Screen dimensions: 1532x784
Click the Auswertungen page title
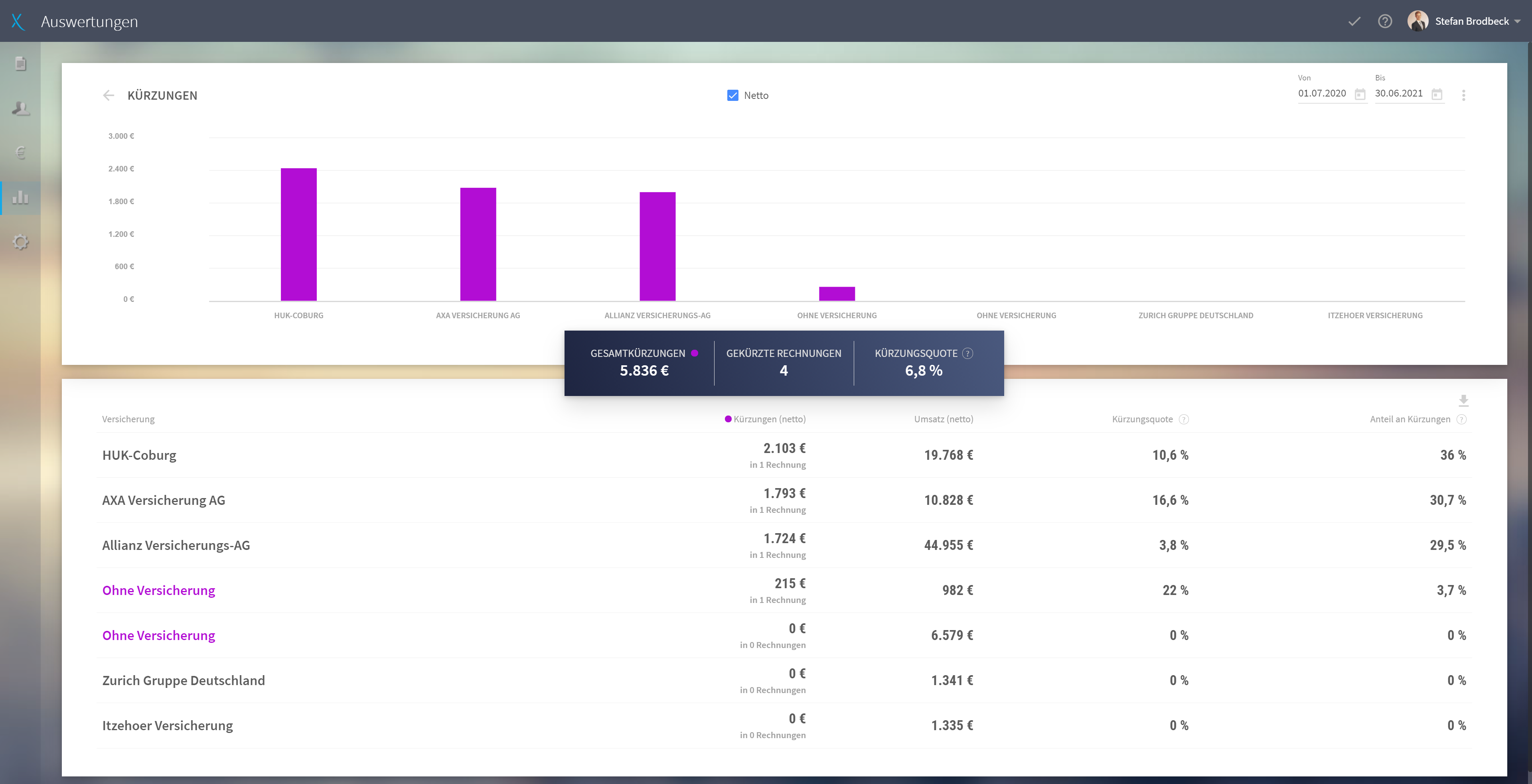tap(89, 22)
